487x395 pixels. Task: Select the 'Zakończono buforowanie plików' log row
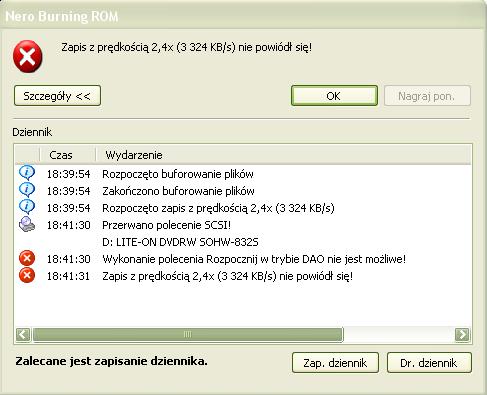click(x=243, y=191)
